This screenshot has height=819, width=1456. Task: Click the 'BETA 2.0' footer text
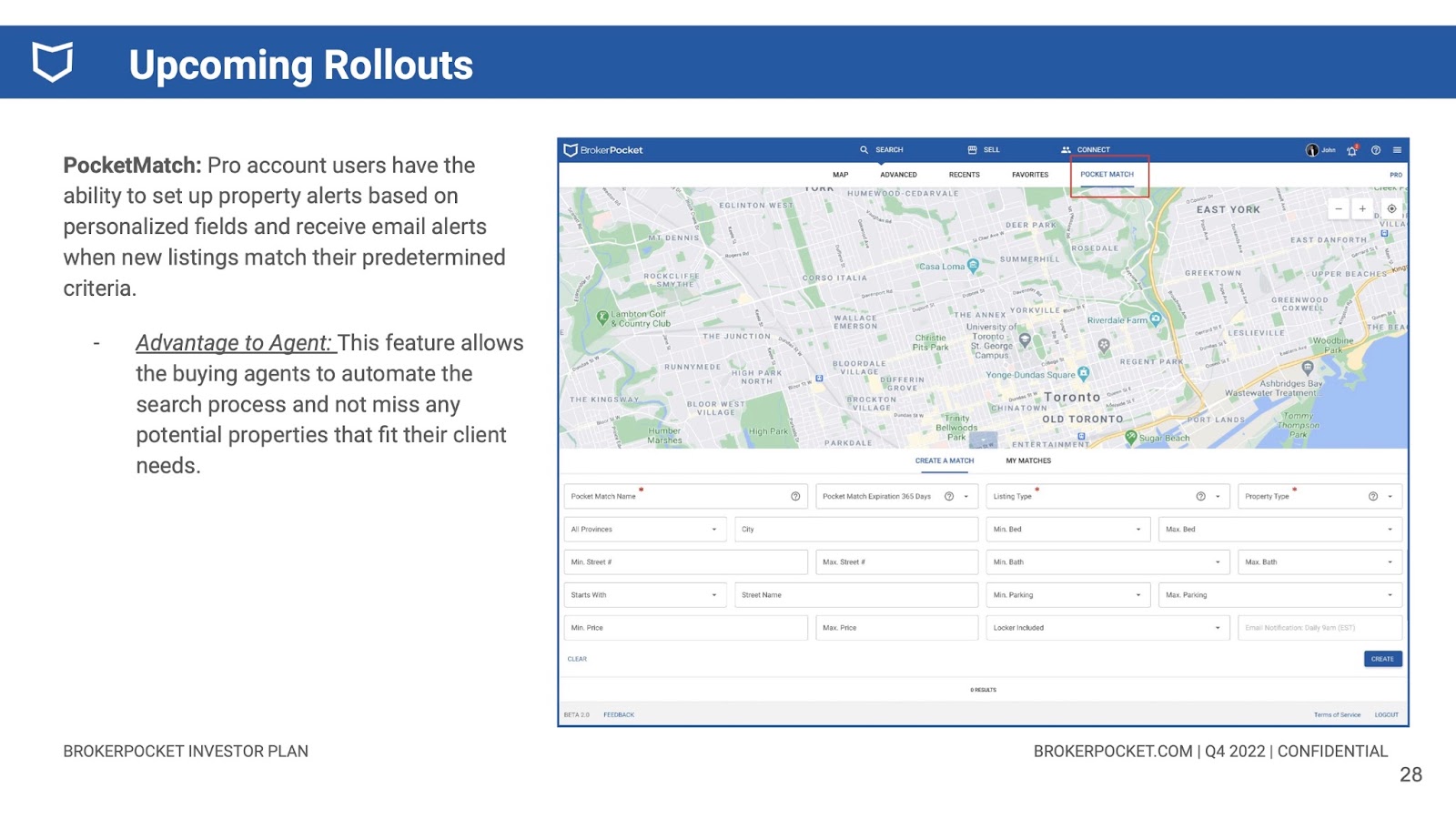coord(577,715)
